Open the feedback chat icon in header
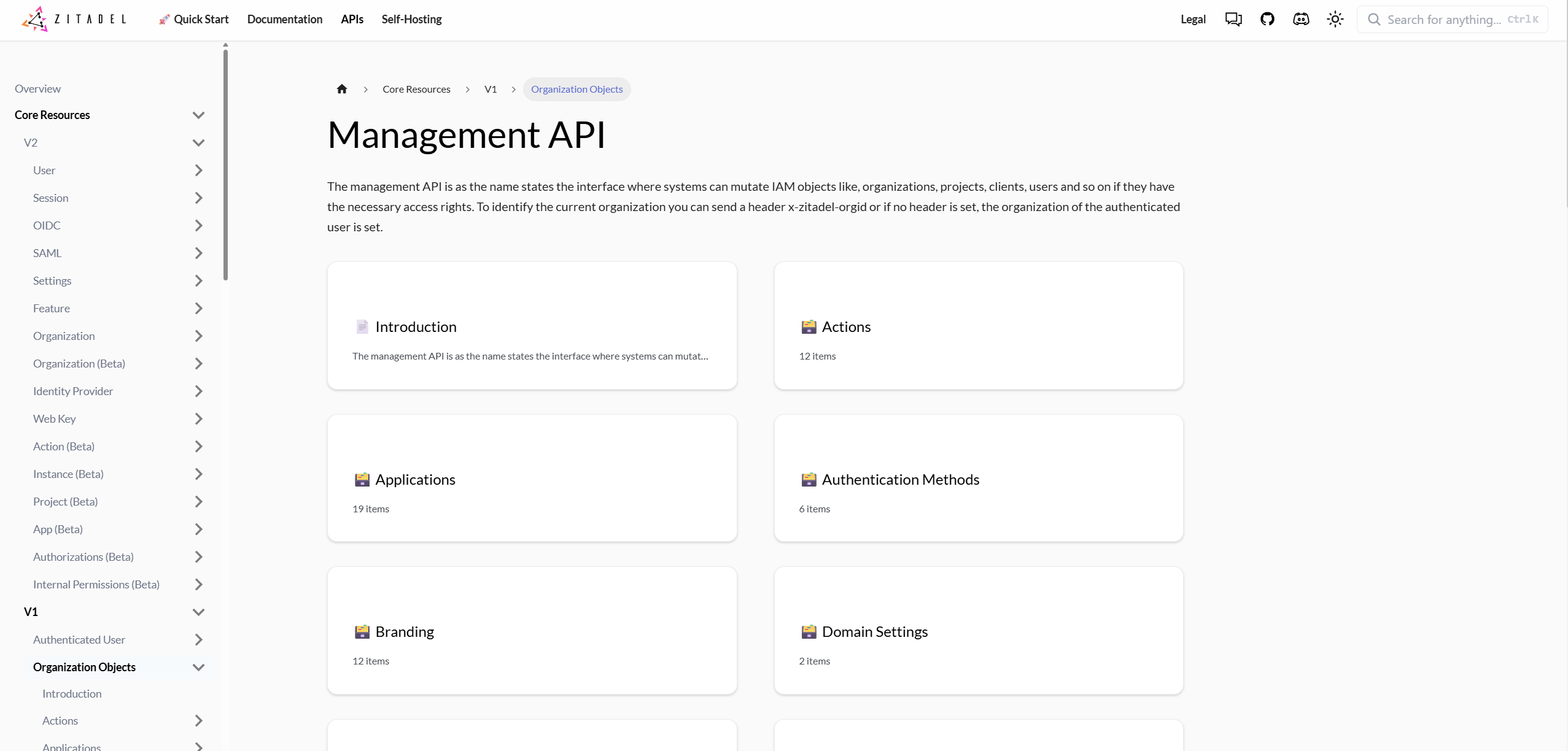1568x751 pixels. click(x=1233, y=19)
